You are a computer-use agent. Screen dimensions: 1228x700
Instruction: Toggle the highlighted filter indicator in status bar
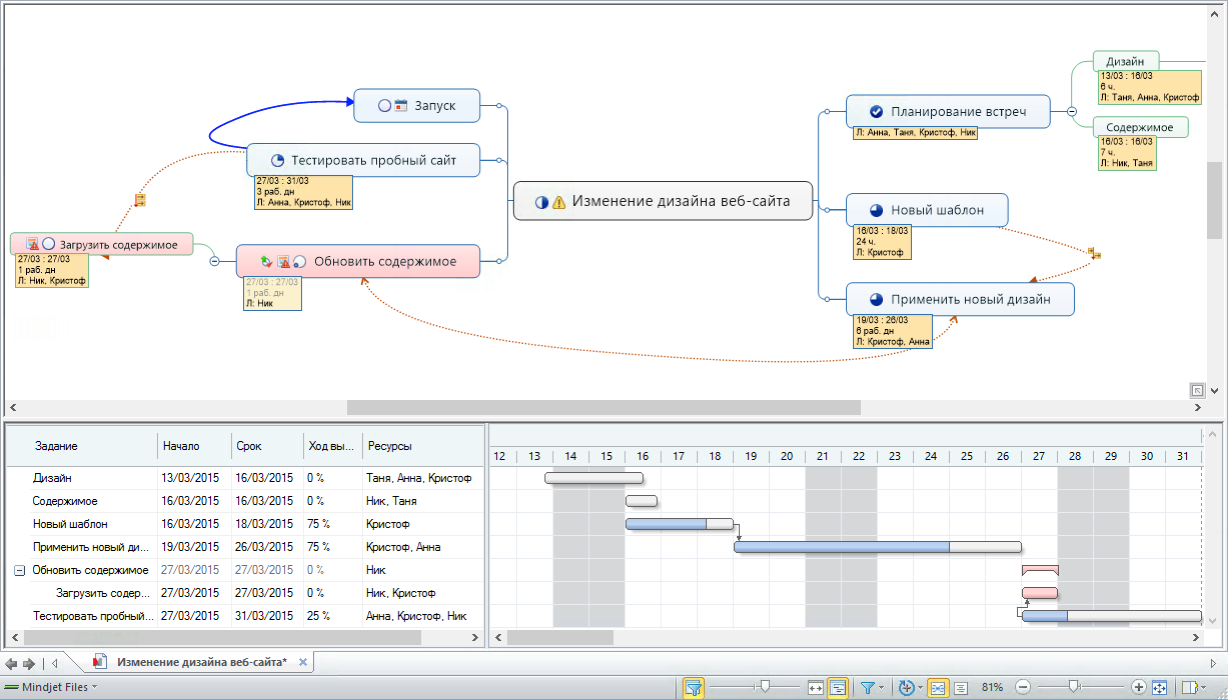click(x=693, y=688)
